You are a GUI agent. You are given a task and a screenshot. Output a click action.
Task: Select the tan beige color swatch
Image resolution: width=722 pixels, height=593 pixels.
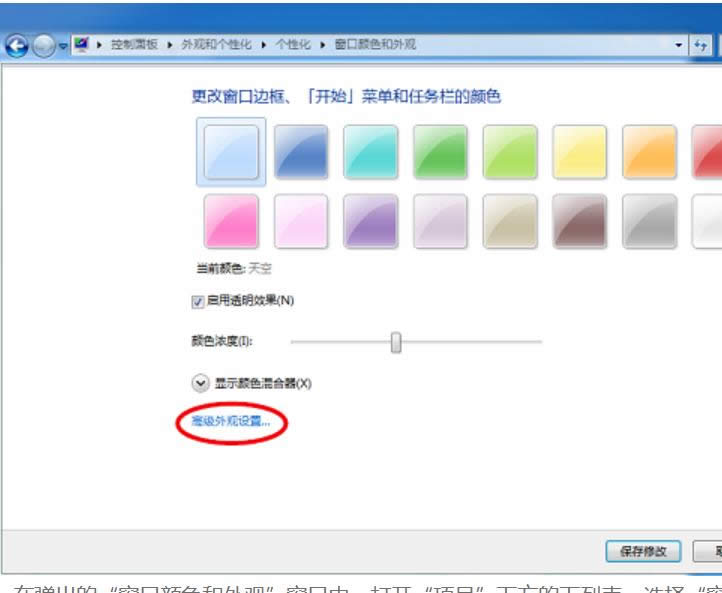click(510, 221)
